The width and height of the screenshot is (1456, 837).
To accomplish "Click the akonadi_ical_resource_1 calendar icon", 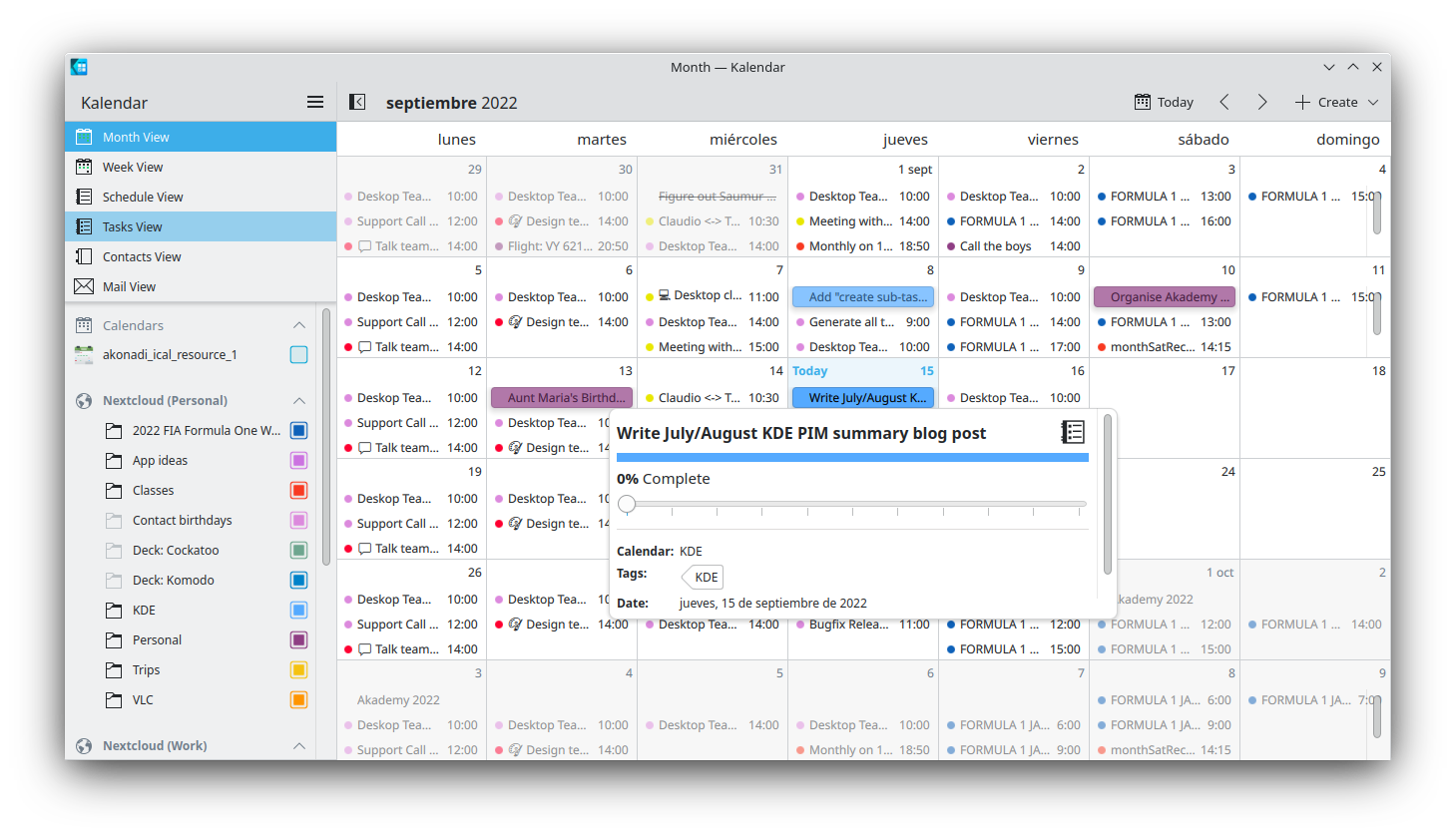I will [84, 354].
